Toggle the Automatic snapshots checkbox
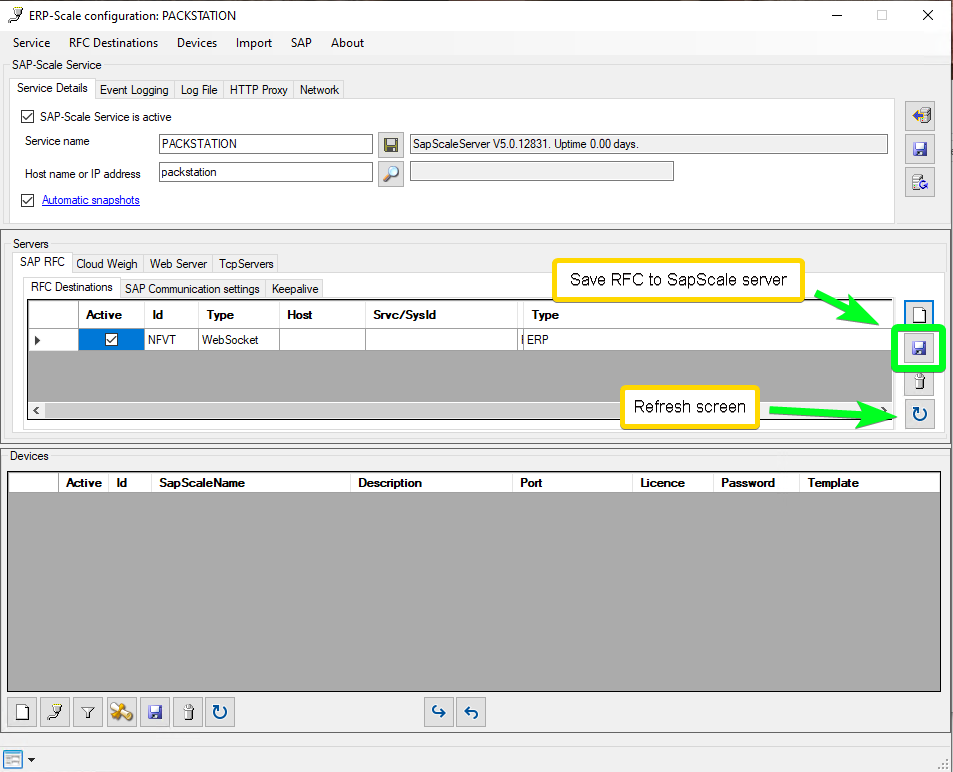This screenshot has height=772, width=953. [28, 200]
